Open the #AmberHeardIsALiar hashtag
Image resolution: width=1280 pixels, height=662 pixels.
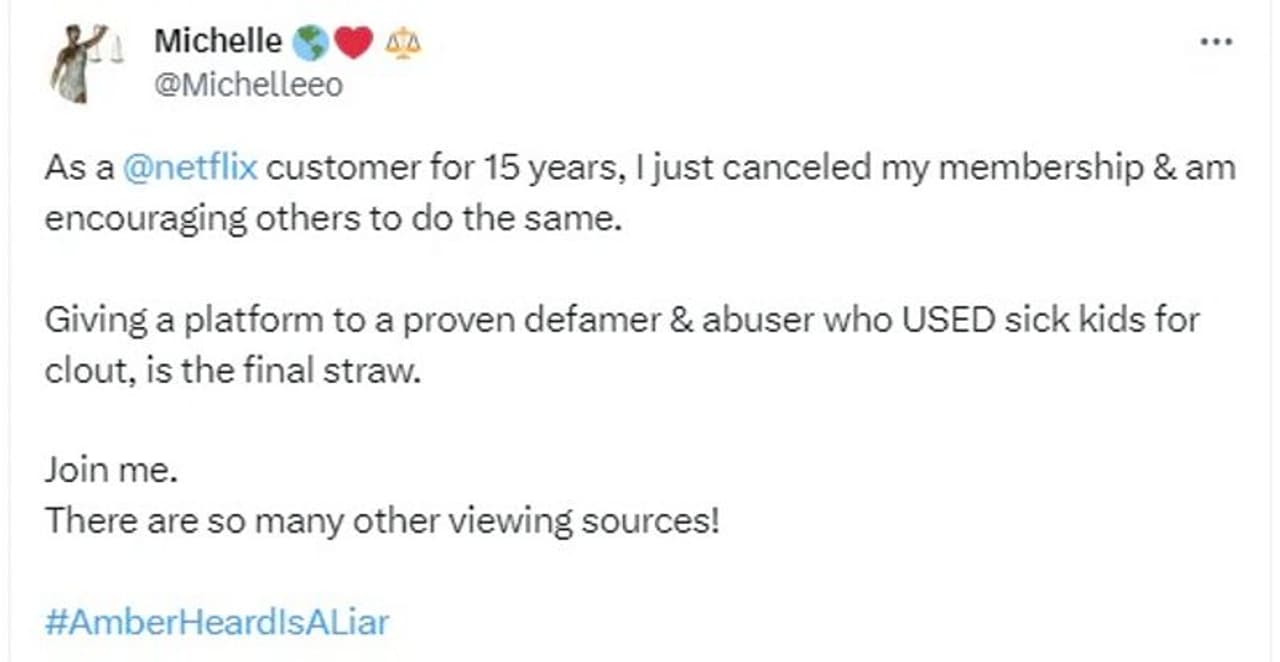tap(217, 622)
